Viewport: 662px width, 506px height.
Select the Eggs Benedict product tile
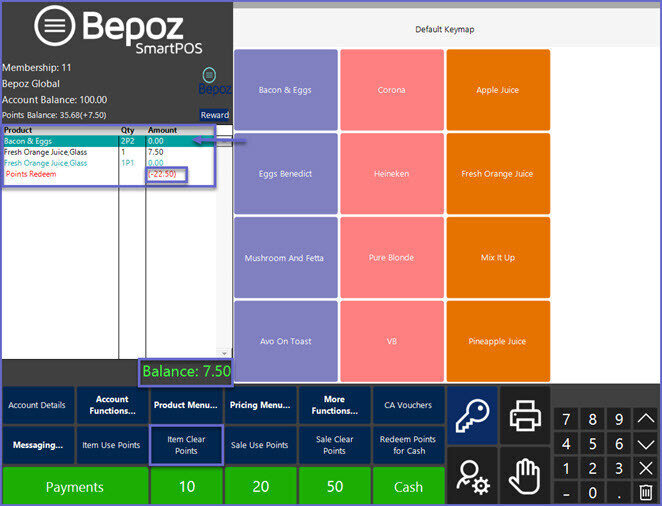pos(285,174)
